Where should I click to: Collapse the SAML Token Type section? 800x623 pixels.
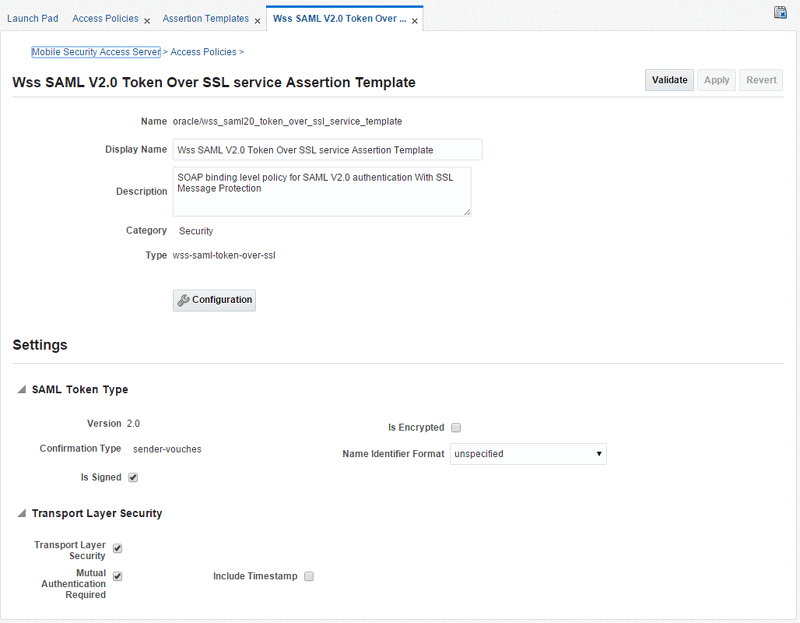pyautogui.click(x=21, y=389)
